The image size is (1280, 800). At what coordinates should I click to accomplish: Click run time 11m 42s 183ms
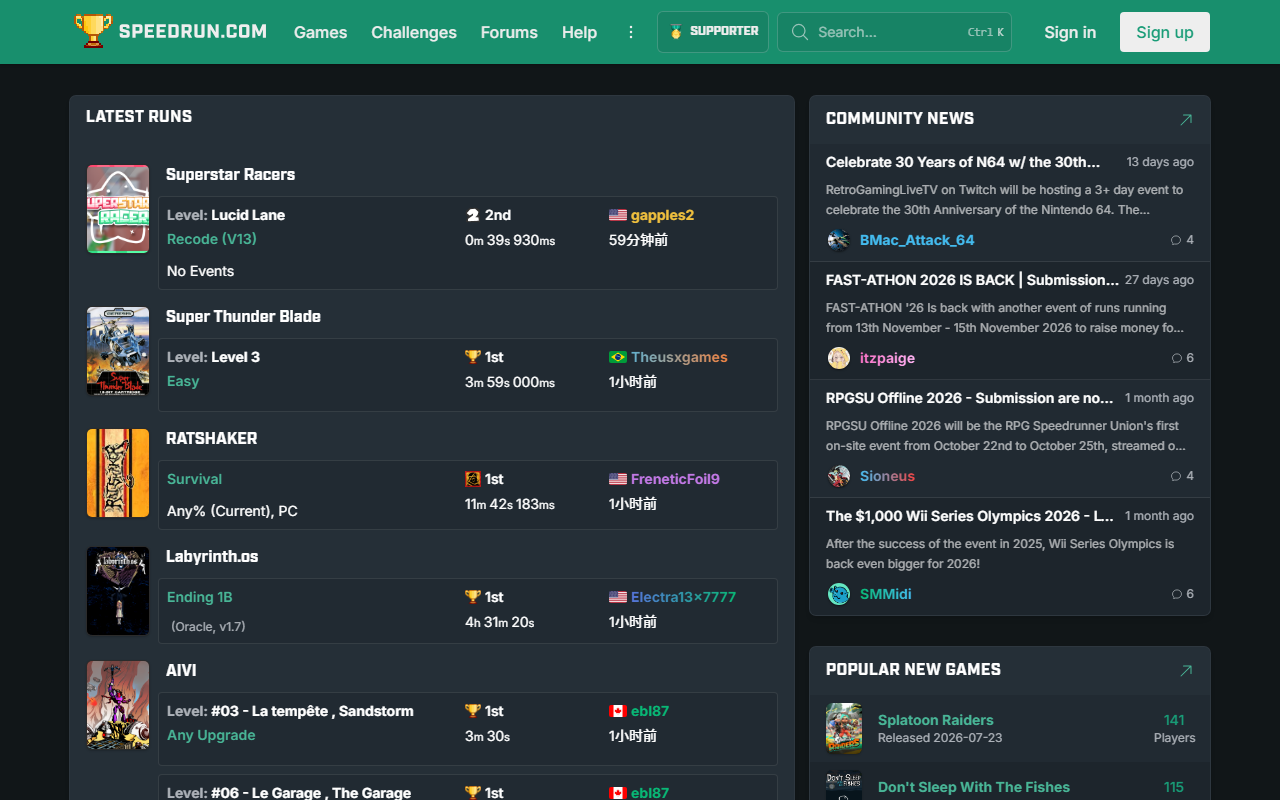click(x=510, y=504)
